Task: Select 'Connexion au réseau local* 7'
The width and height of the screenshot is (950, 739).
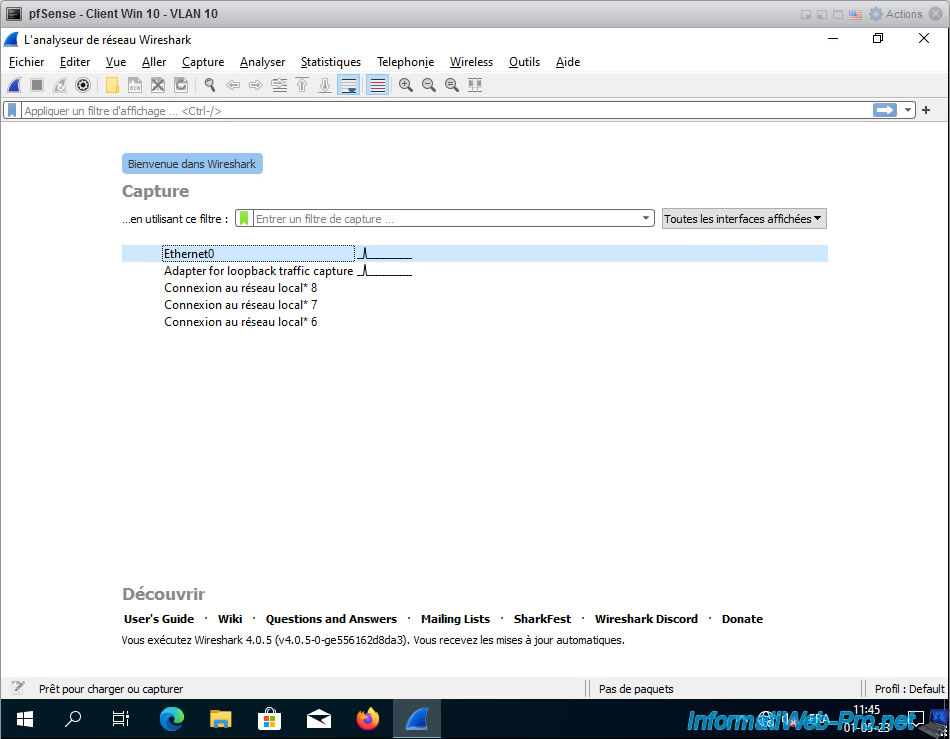Action: point(474,305)
